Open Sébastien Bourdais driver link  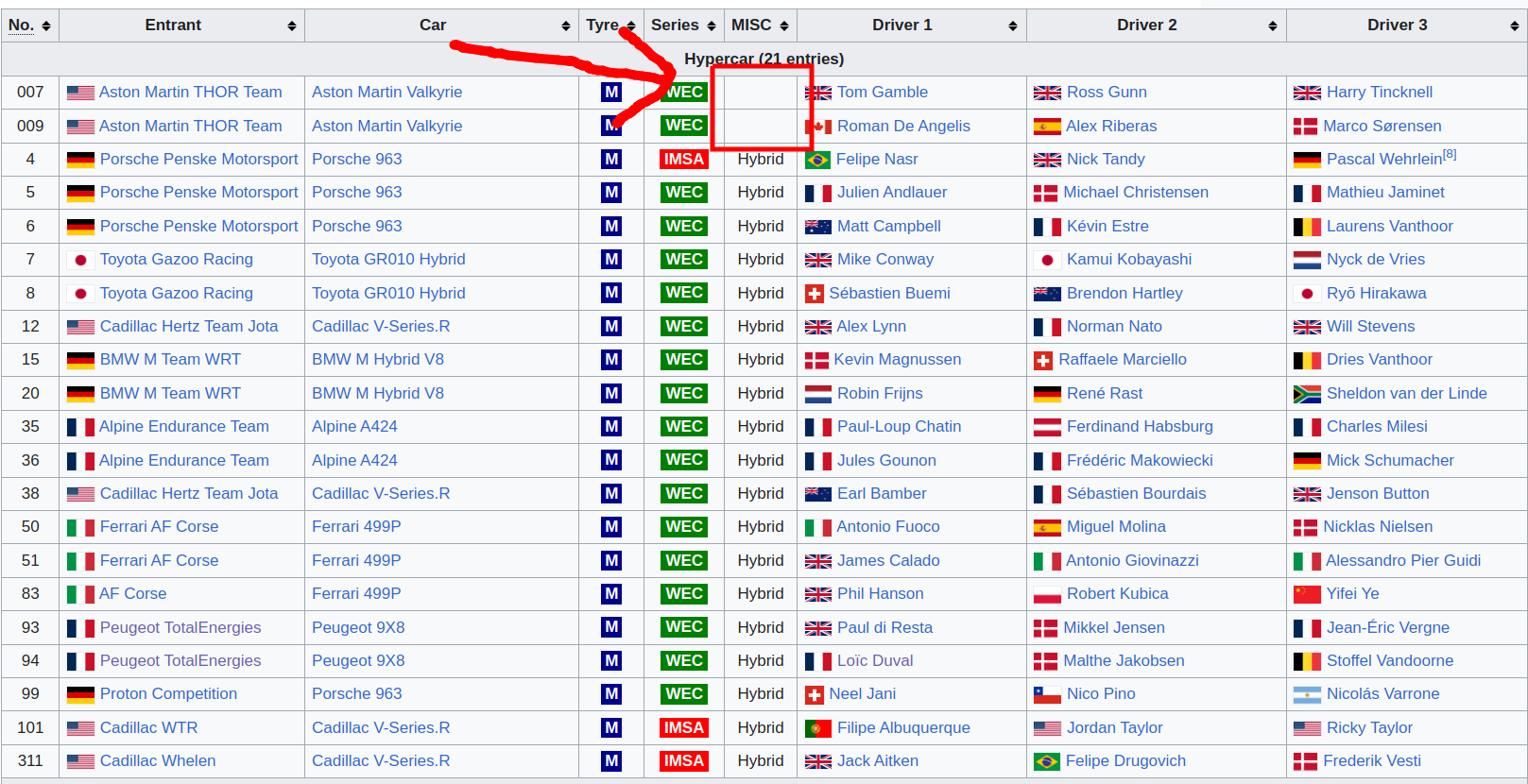coord(1137,494)
